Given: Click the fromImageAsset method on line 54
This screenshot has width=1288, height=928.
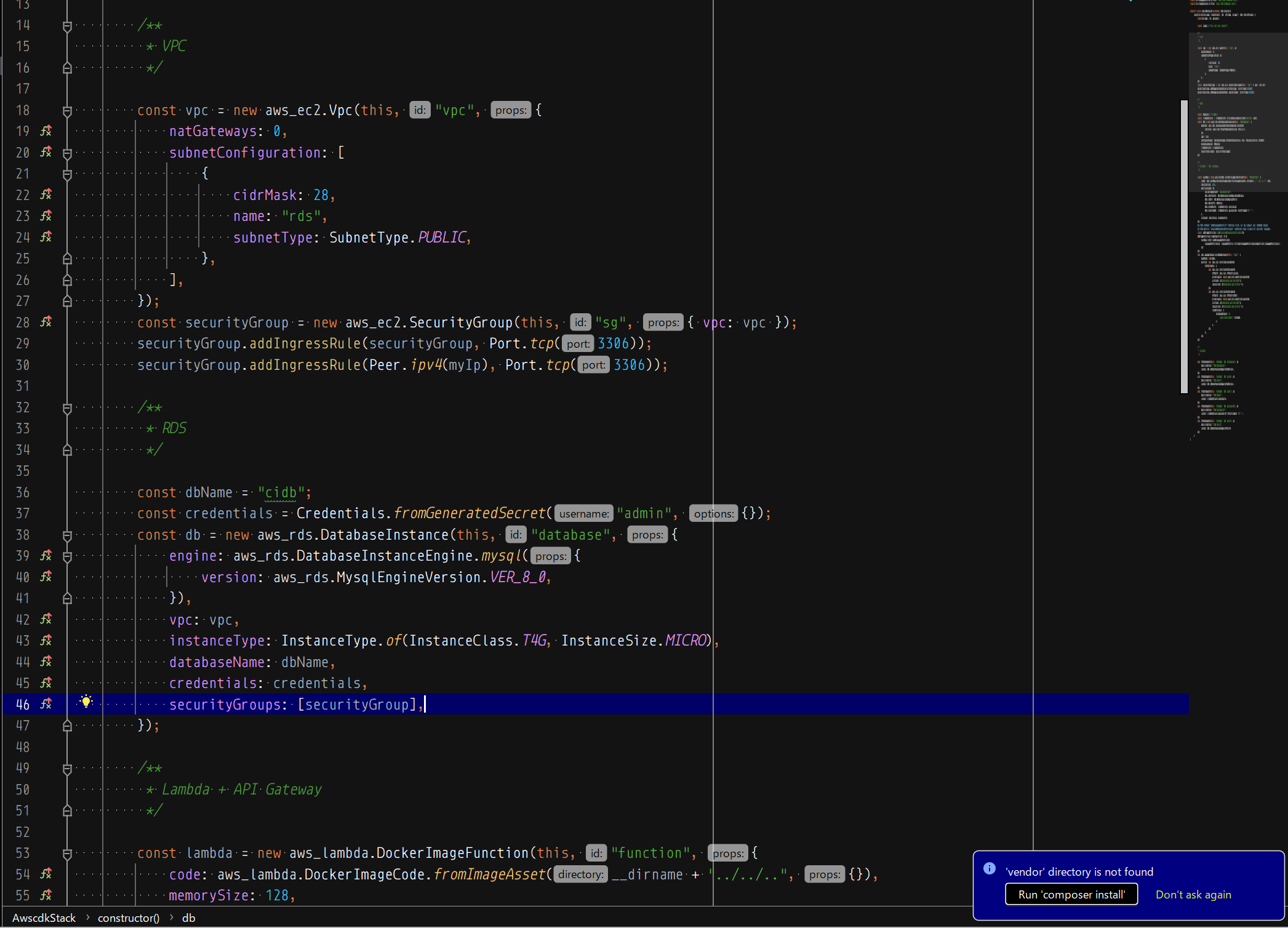Looking at the screenshot, I should point(490,874).
